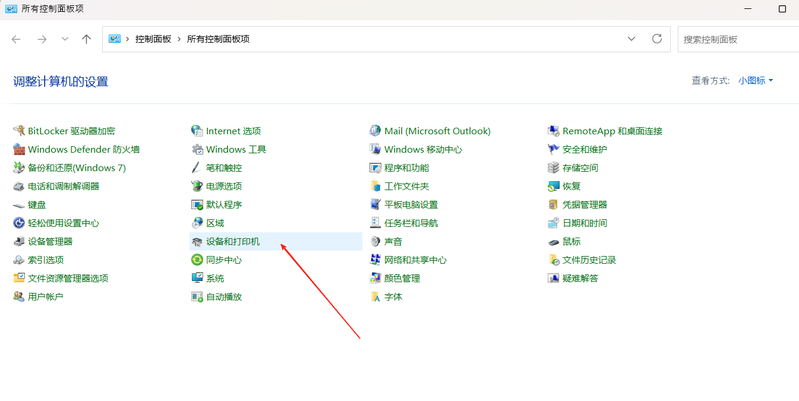Viewport: 799px width, 401px height.
Task: Open the 程序和功能 link
Action: point(406,168)
